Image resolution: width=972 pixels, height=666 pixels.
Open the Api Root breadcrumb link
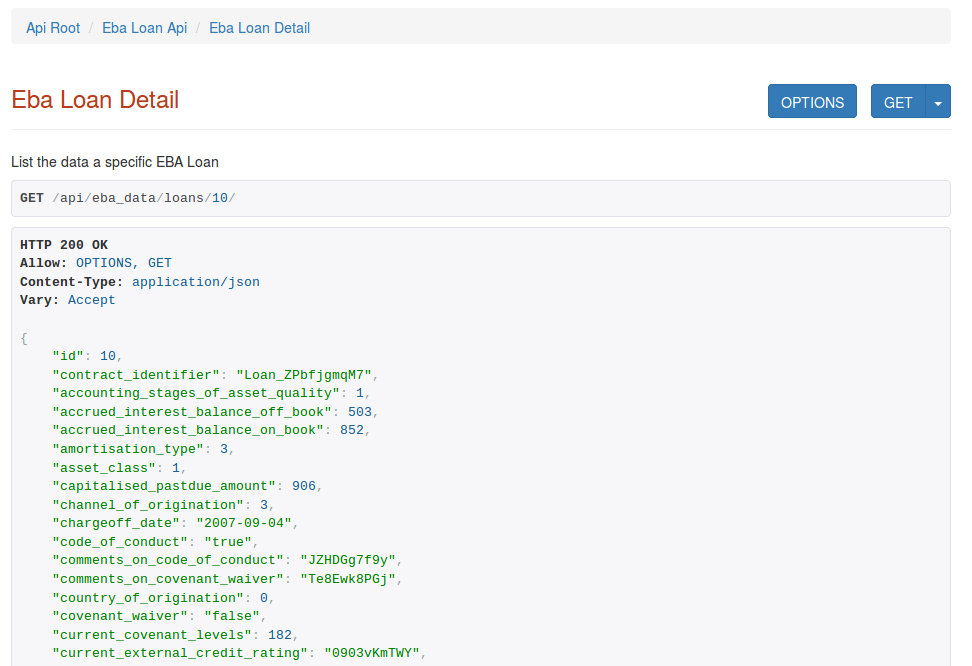point(53,28)
